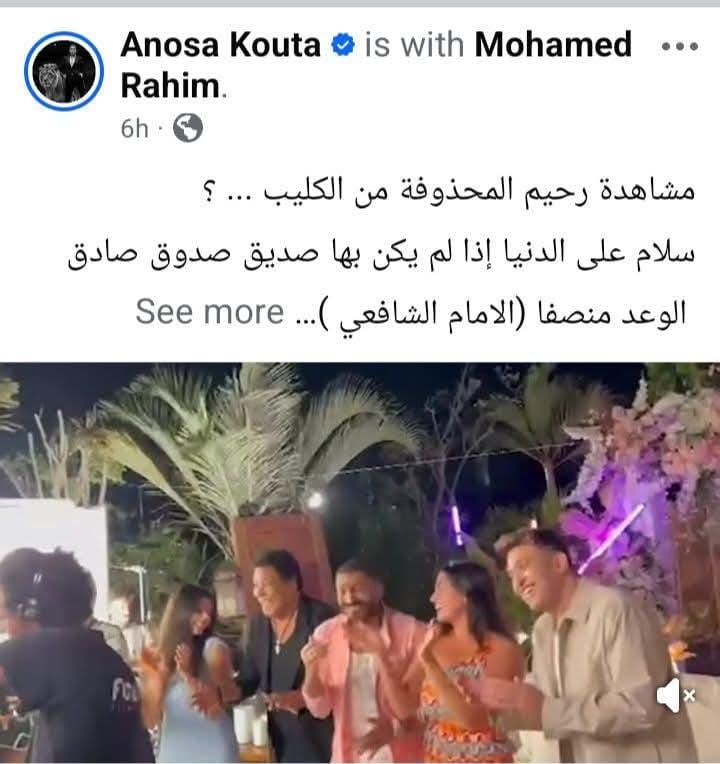
Task: Open Anosa Kouta's round profile picture
Action: pyautogui.click(x=64, y=71)
